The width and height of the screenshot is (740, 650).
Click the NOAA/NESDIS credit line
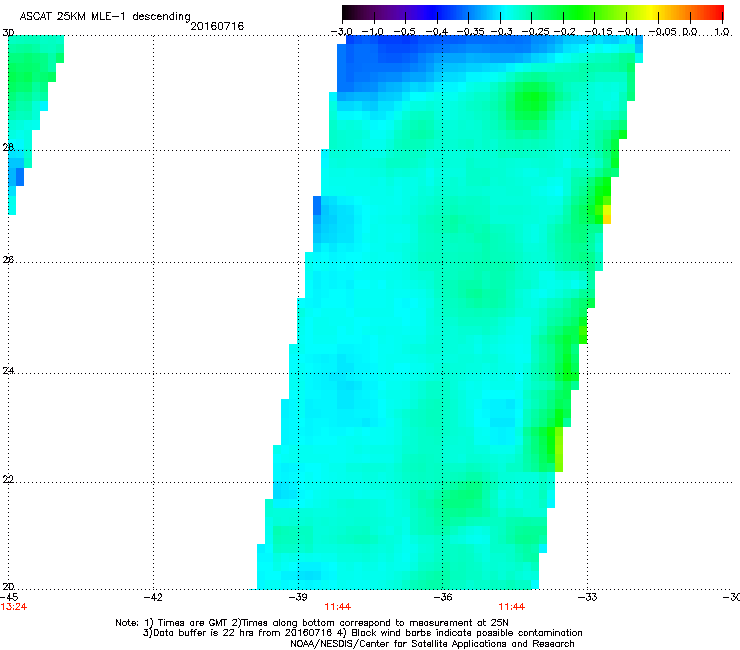(x=432, y=644)
